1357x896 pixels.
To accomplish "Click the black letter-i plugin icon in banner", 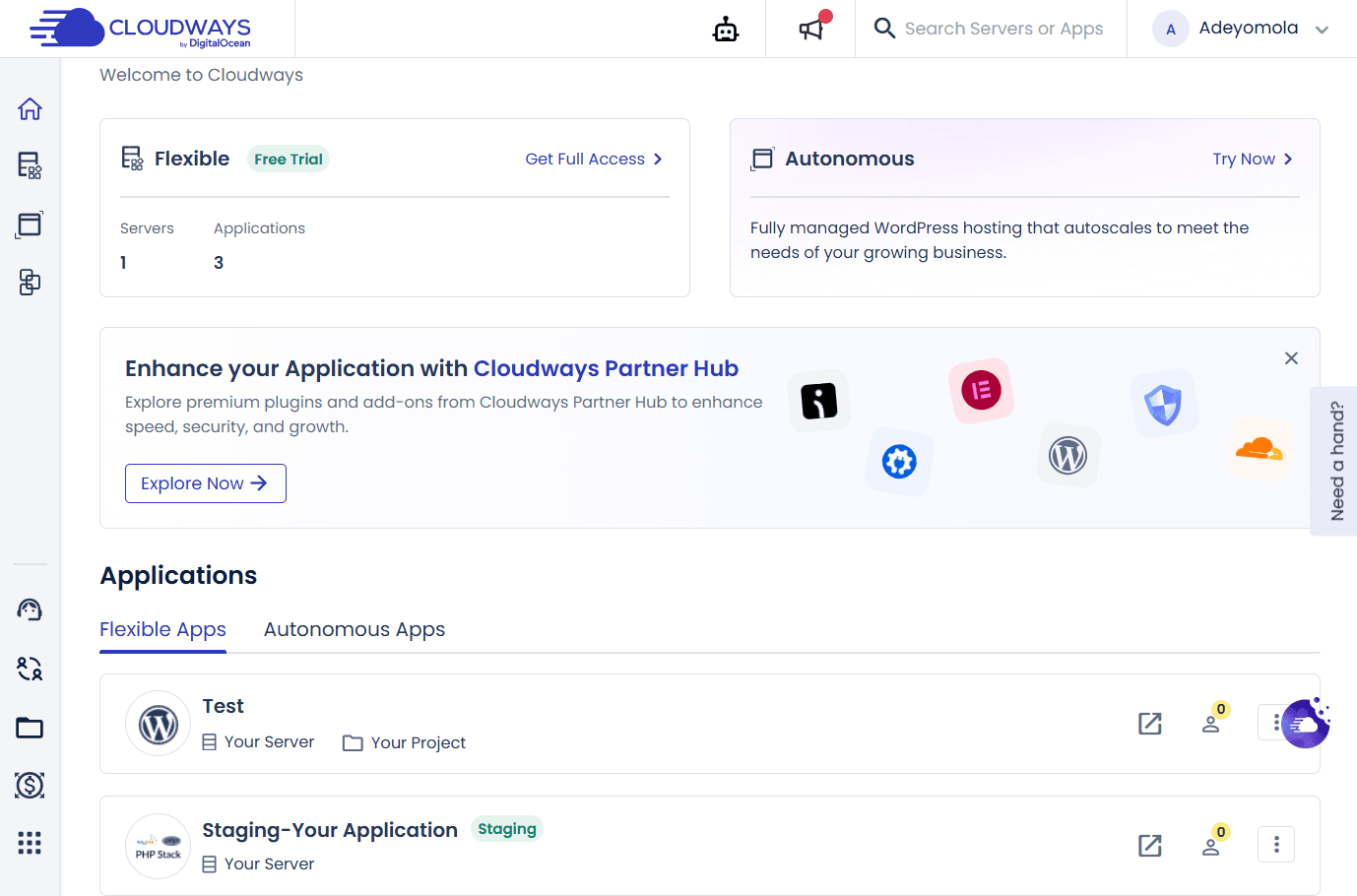I will coord(819,401).
